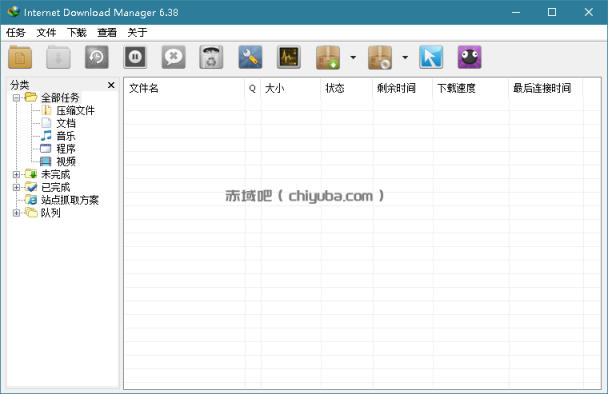Open the 文件 menu
This screenshot has width=608, height=394.
click(46, 33)
